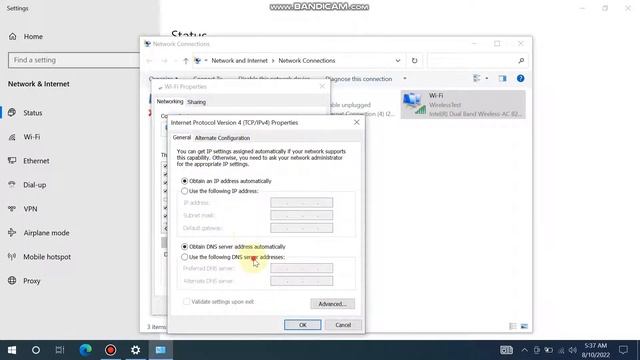Click the Default gateway input field
640x360 pixels.
pyautogui.click(x=301, y=228)
